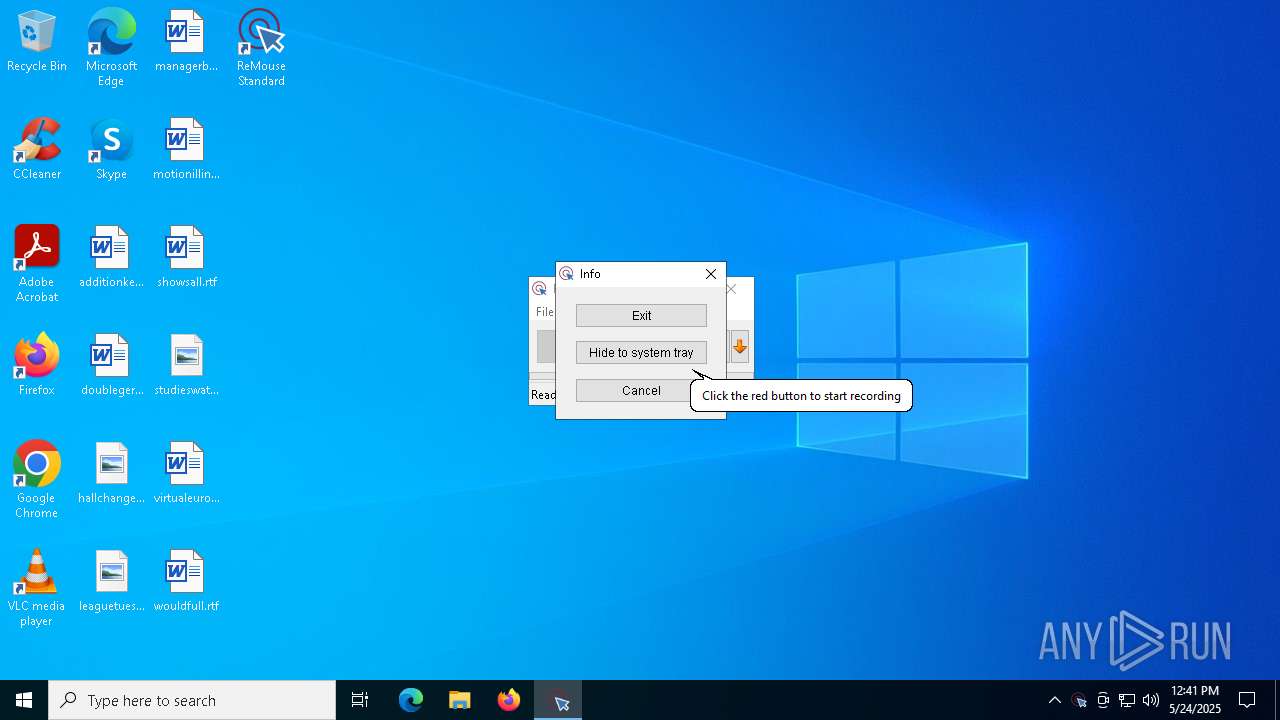Click the Exit button in the Info dialog
1280x720 pixels.
(x=641, y=315)
